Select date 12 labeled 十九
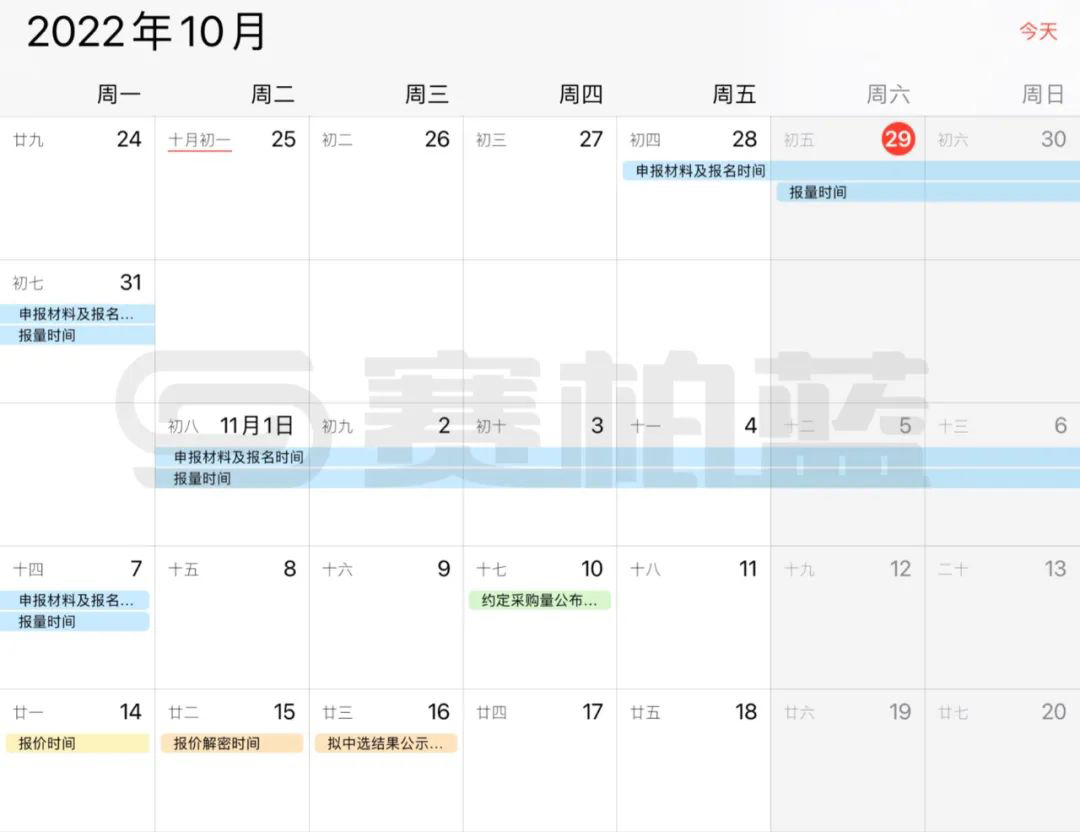This screenshot has height=832, width=1080. [900, 569]
